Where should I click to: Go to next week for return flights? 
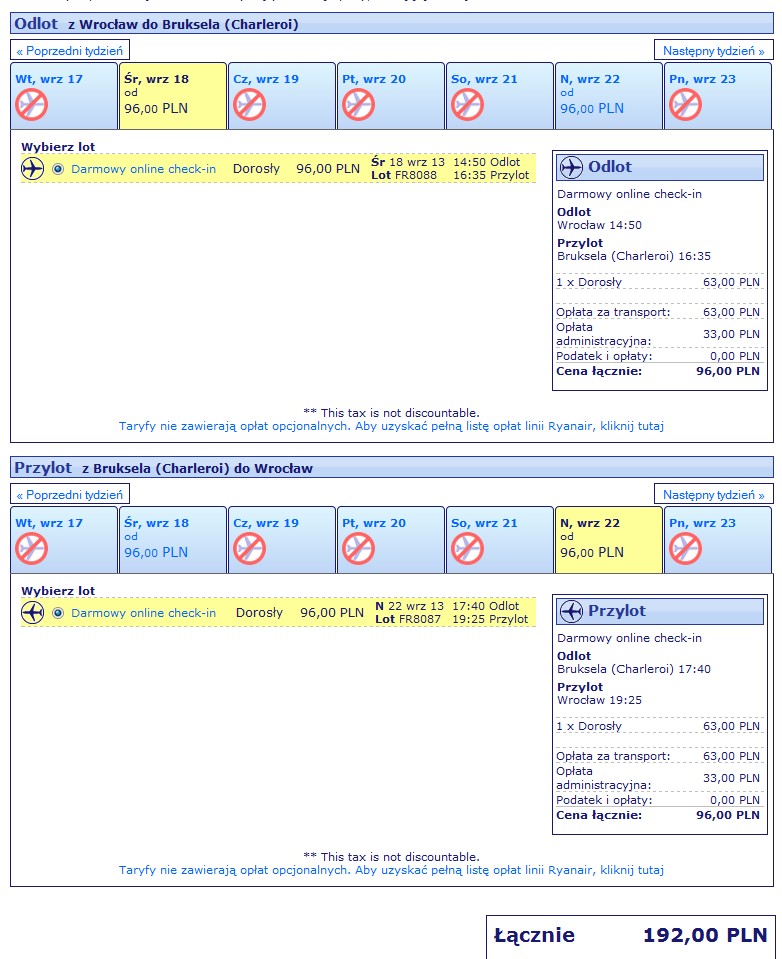tap(714, 495)
